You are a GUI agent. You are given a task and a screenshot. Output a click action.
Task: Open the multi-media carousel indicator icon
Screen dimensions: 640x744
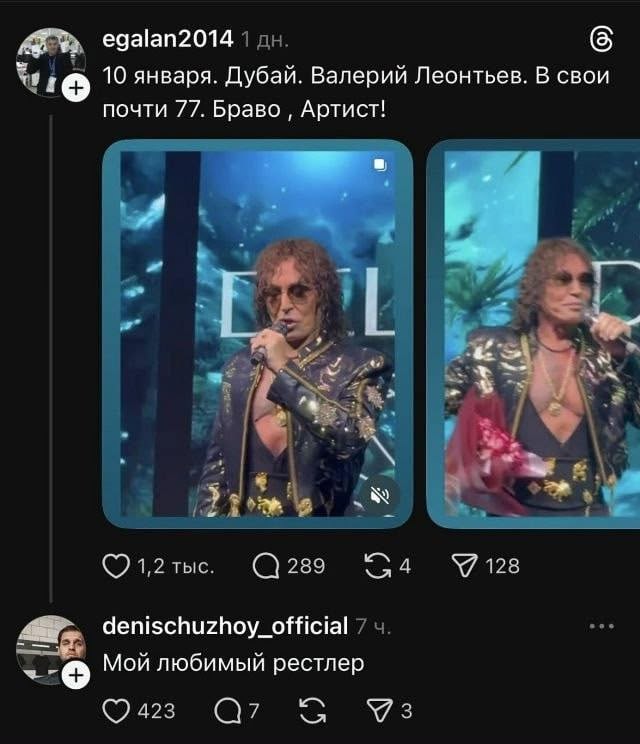[x=379, y=165]
